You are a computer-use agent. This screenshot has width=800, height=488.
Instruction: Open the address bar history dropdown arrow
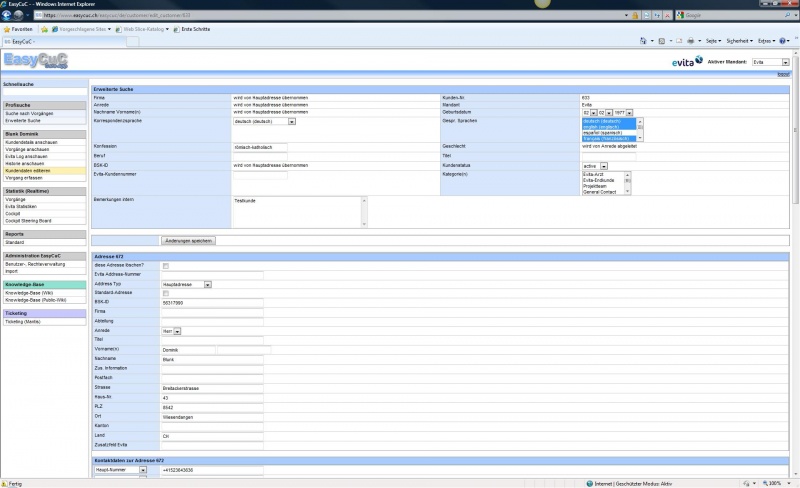pyautogui.click(x=626, y=15)
